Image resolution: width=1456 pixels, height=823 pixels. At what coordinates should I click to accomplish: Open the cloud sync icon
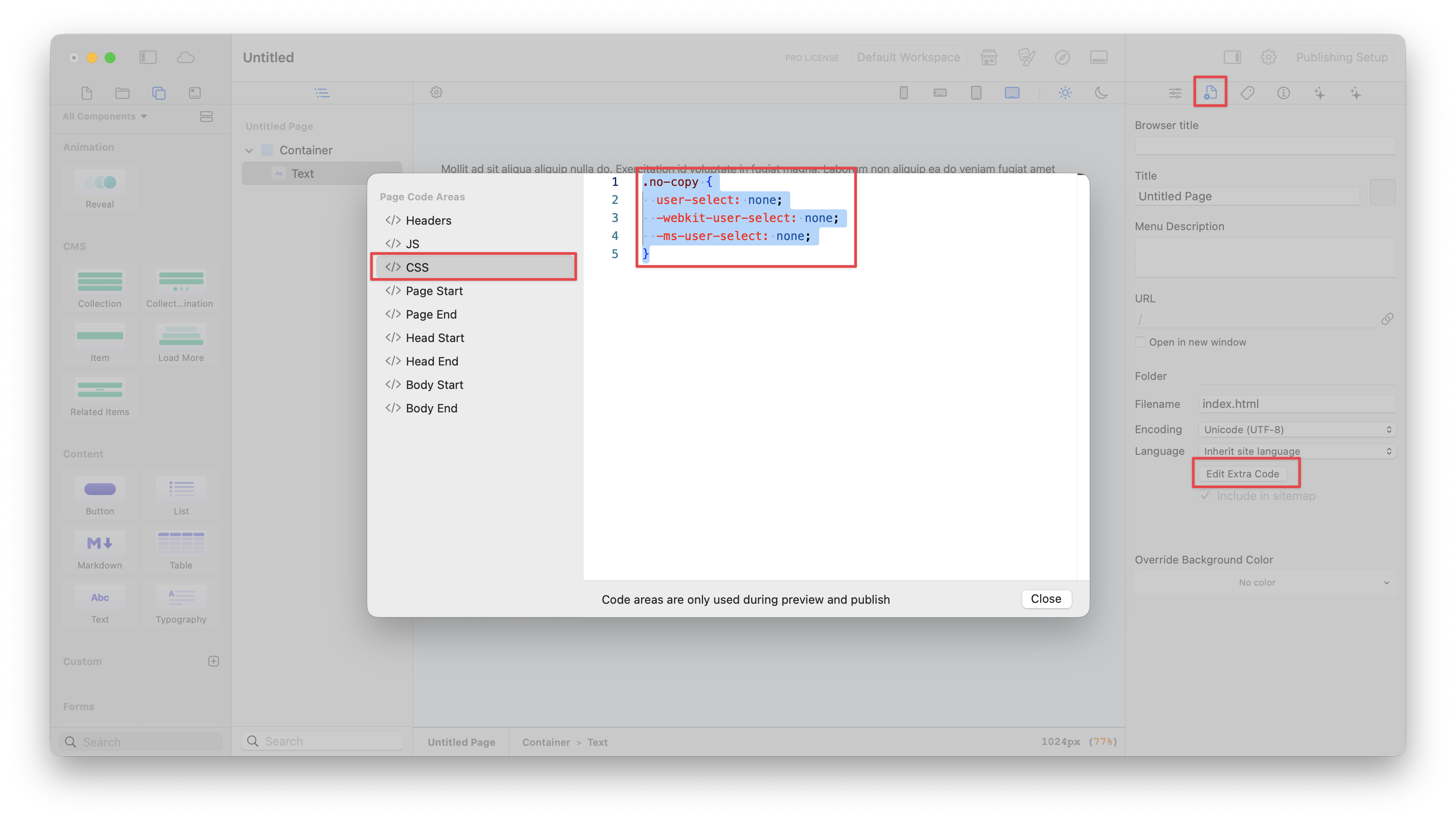[x=185, y=57]
